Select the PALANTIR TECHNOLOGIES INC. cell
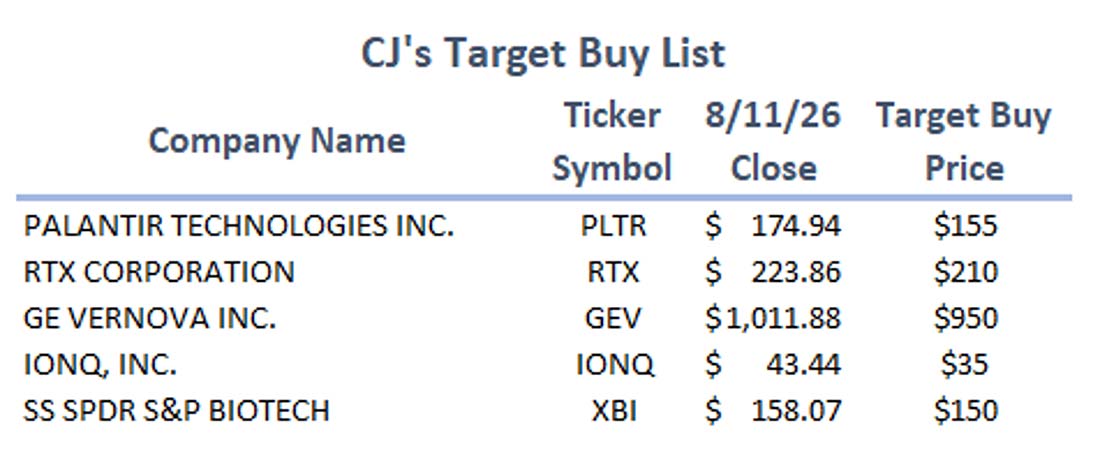The height and width of the screenshot is (449, 1100). [239, 226]
